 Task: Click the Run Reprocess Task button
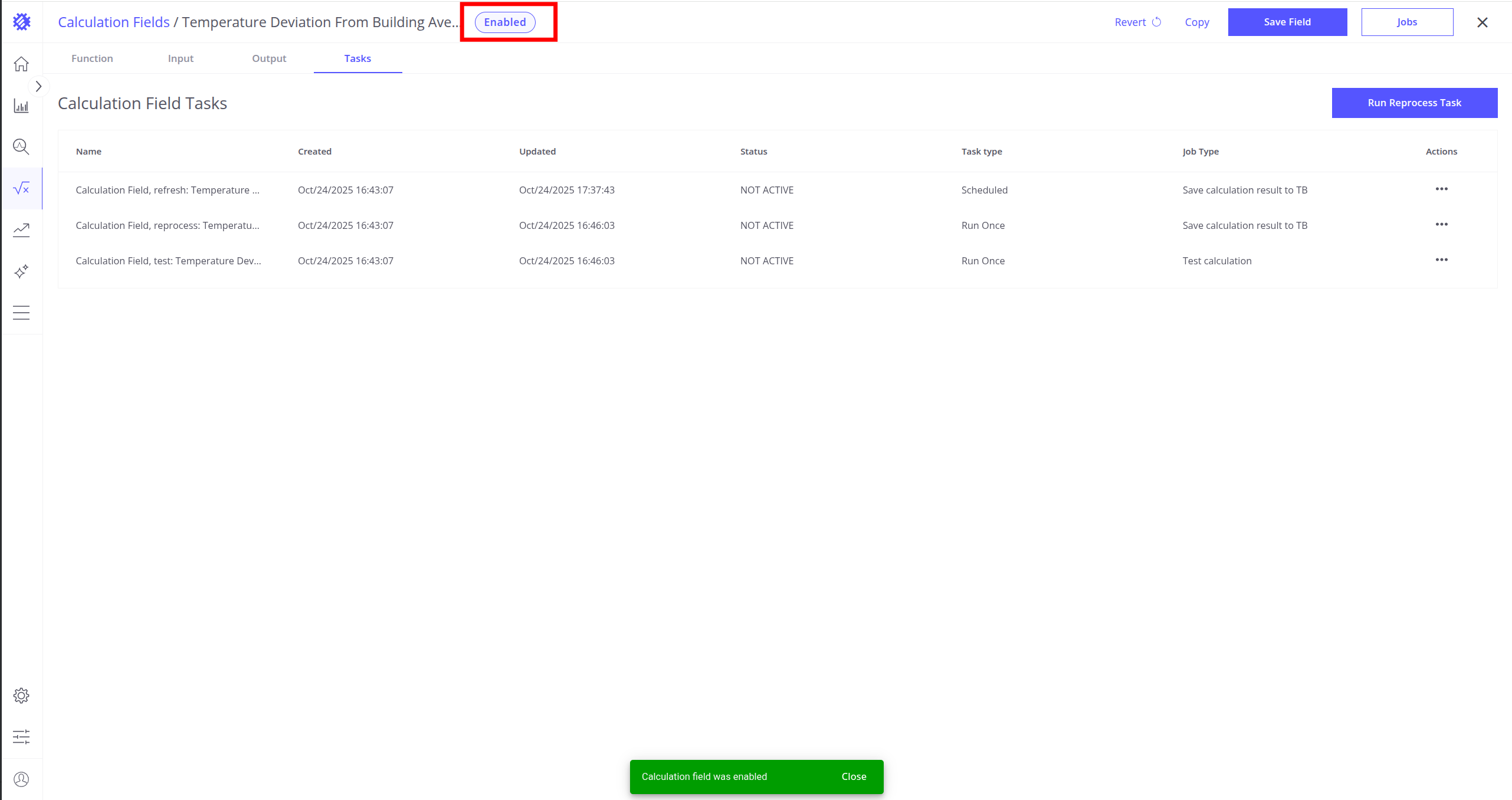pos(1414,103)
